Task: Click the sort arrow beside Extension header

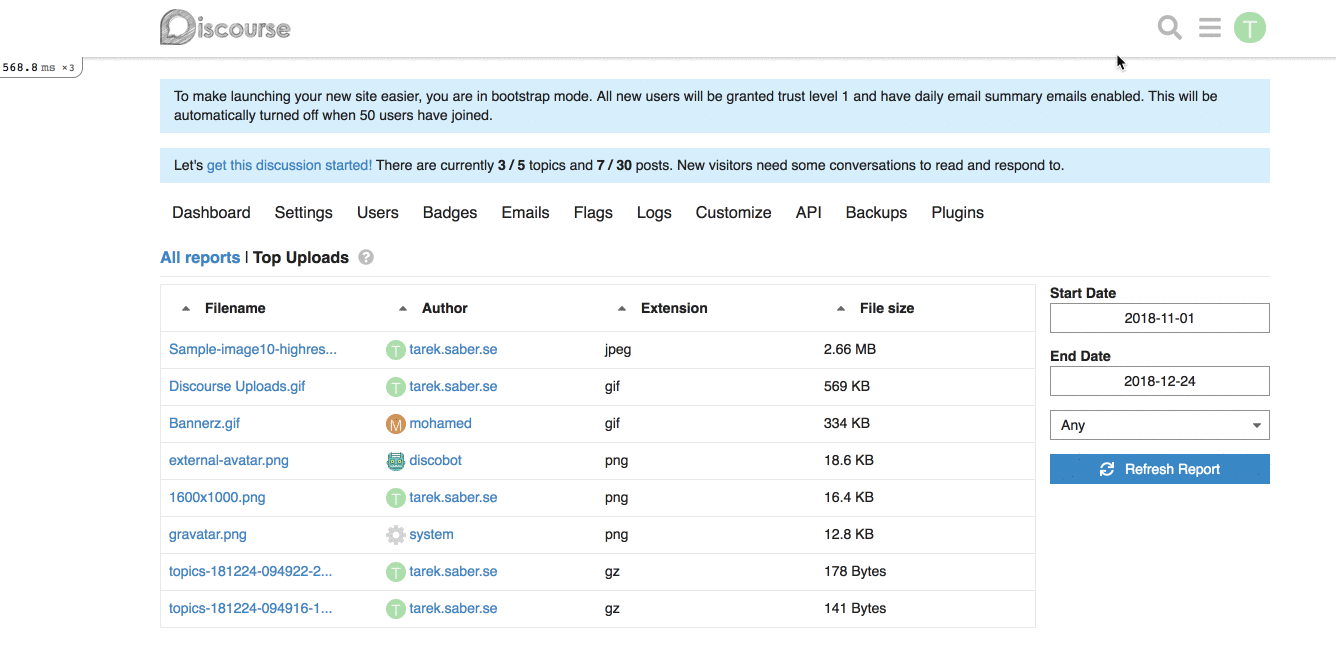Action: click(x=622, y=309)
